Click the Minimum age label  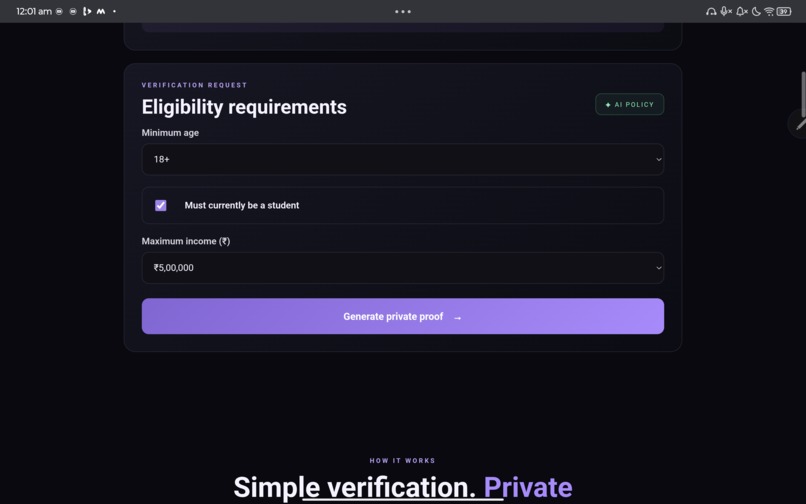click(x=170, y=133)
